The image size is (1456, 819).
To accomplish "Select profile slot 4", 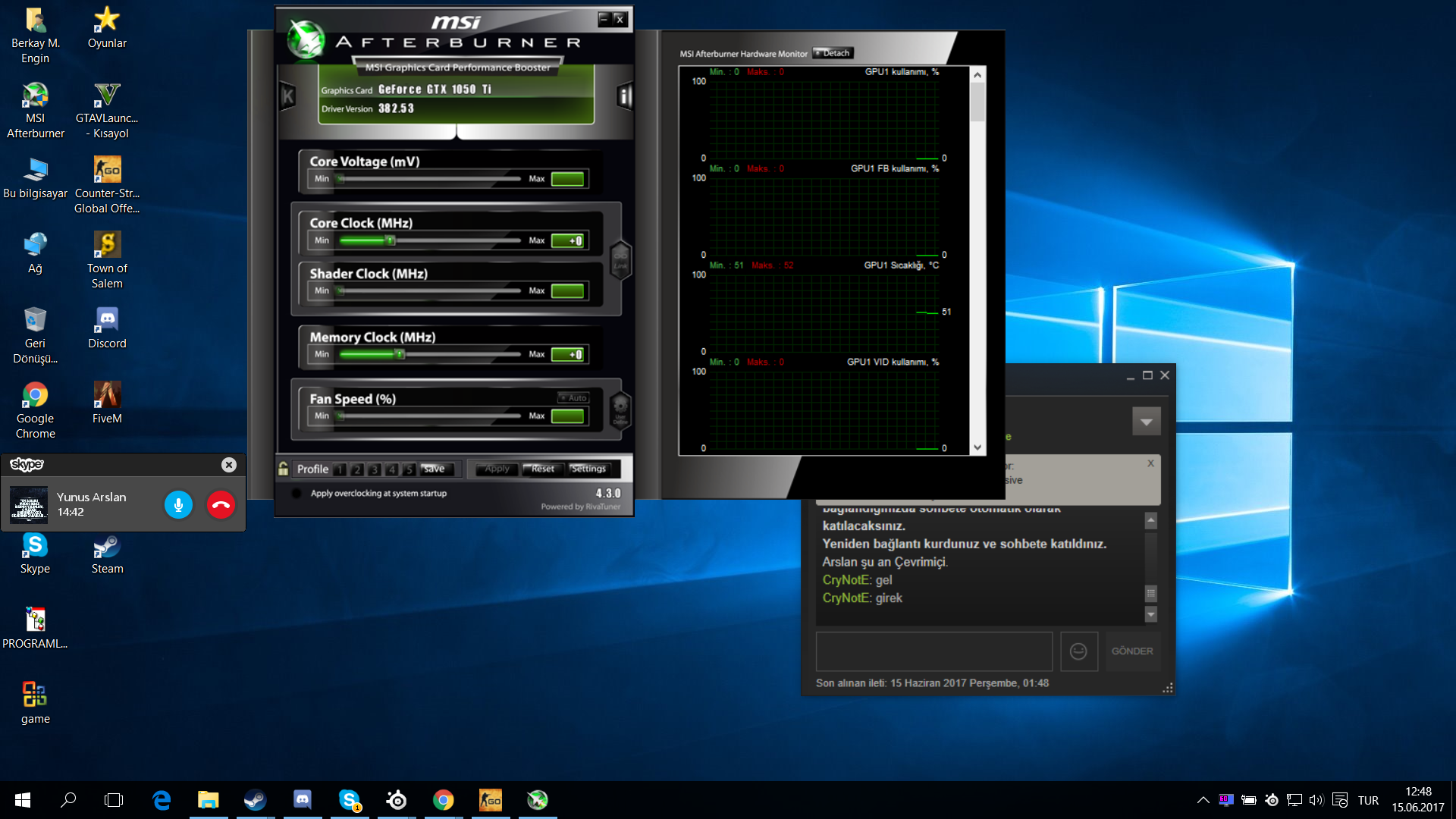I will [x=392, y=469].
